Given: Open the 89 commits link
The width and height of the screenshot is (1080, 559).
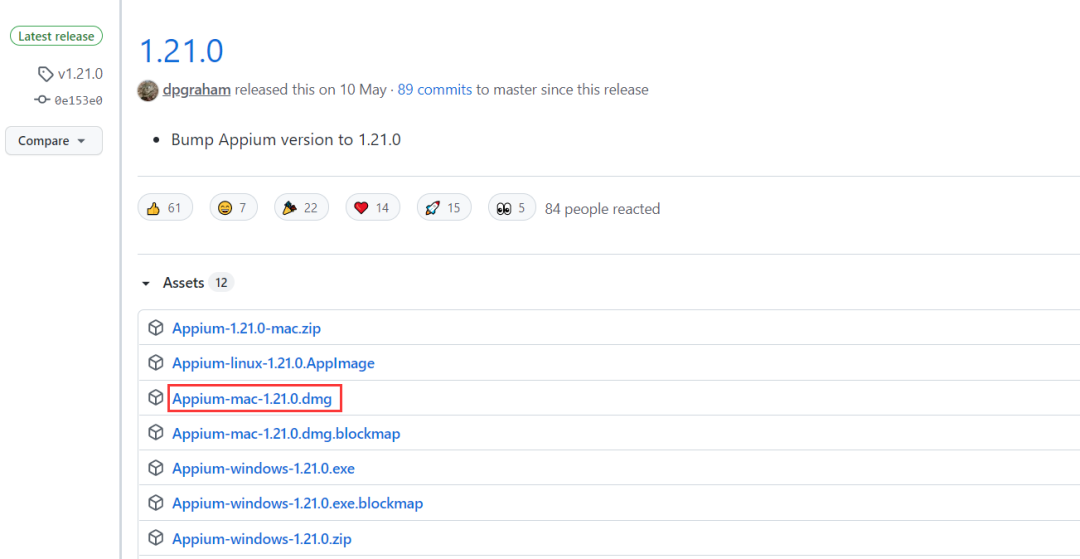Looking at the screenshot, I should 435,89.
